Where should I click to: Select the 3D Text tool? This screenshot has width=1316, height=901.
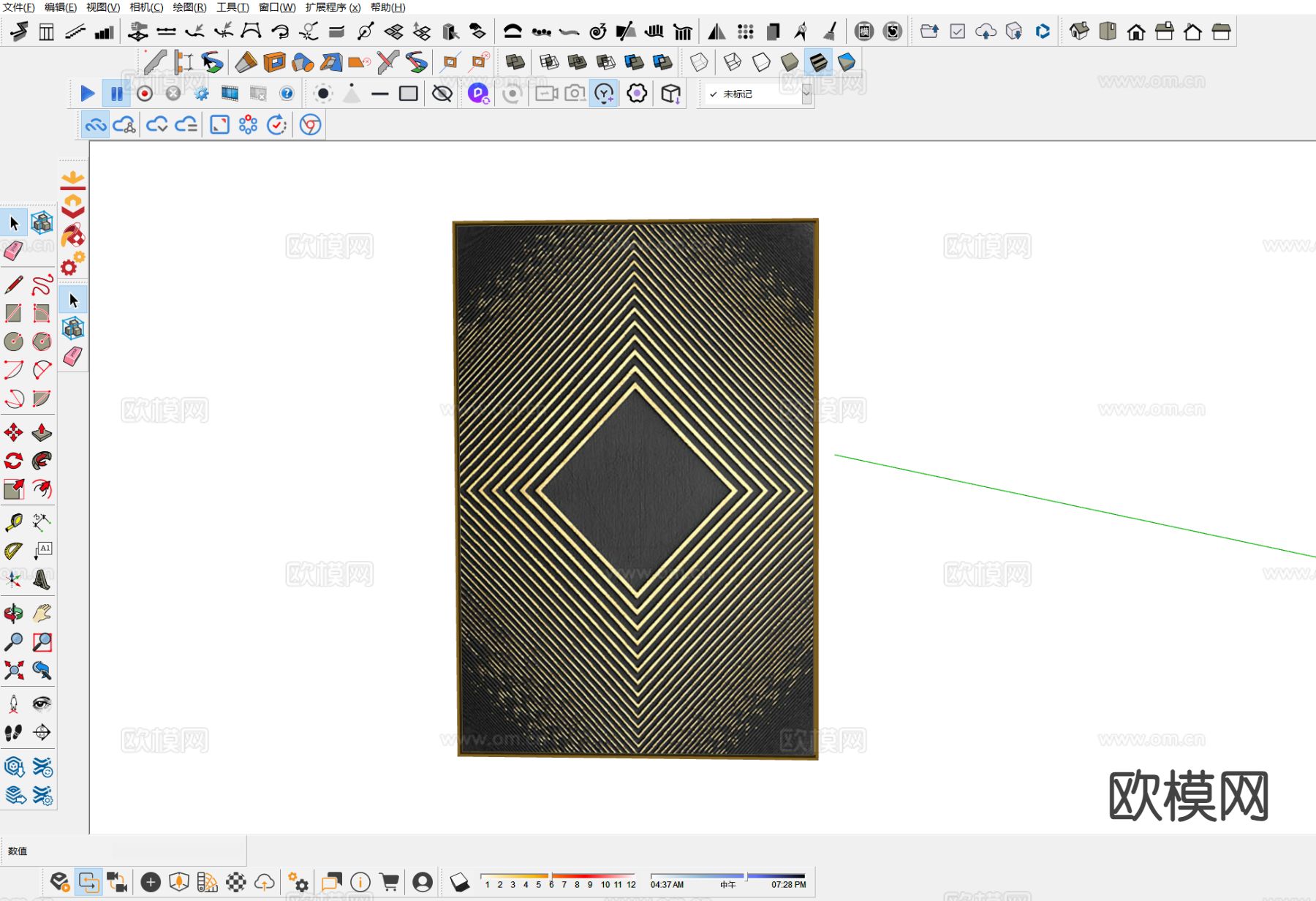click(42, 580)
